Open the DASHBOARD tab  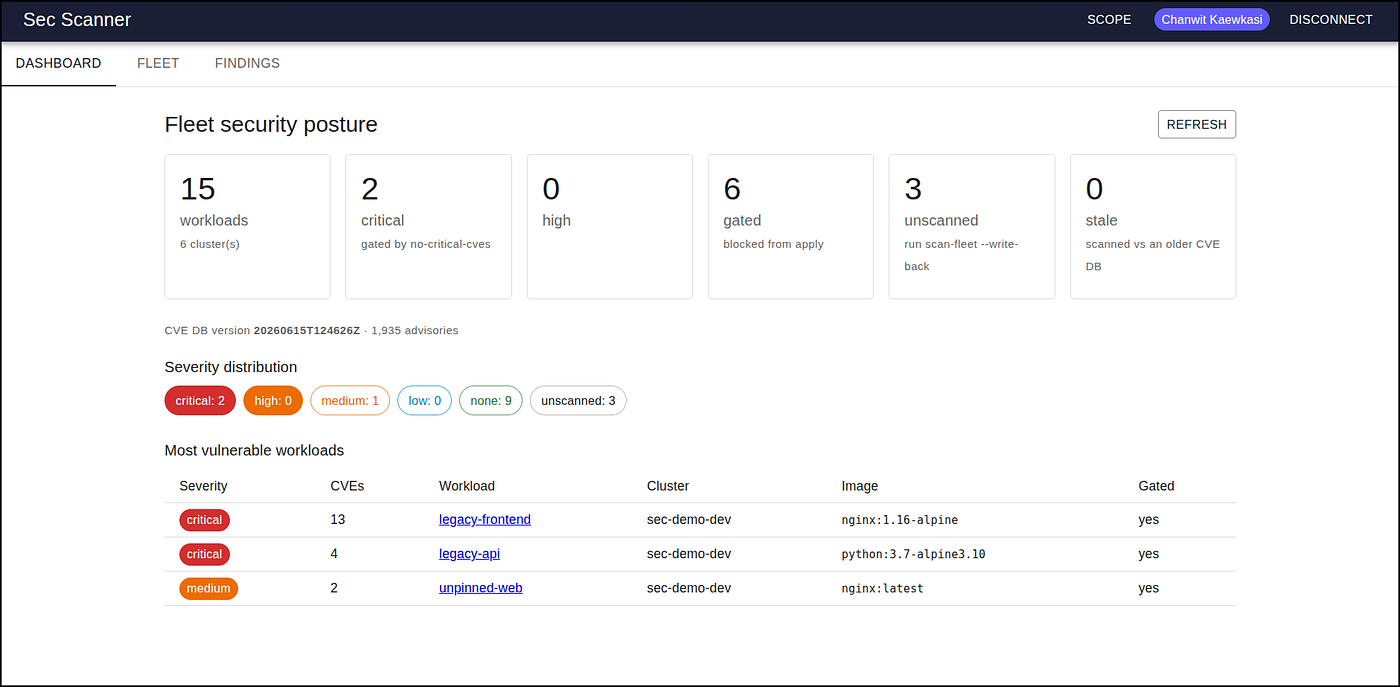58,63
